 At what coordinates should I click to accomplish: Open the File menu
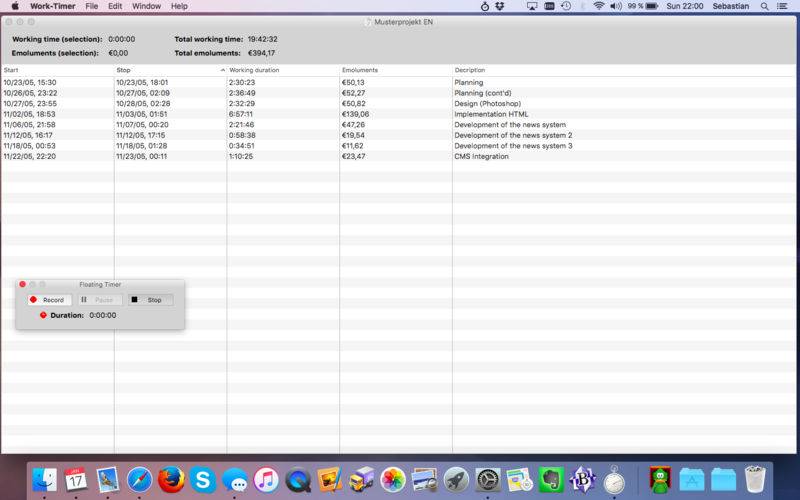click(x=92, y=6)
